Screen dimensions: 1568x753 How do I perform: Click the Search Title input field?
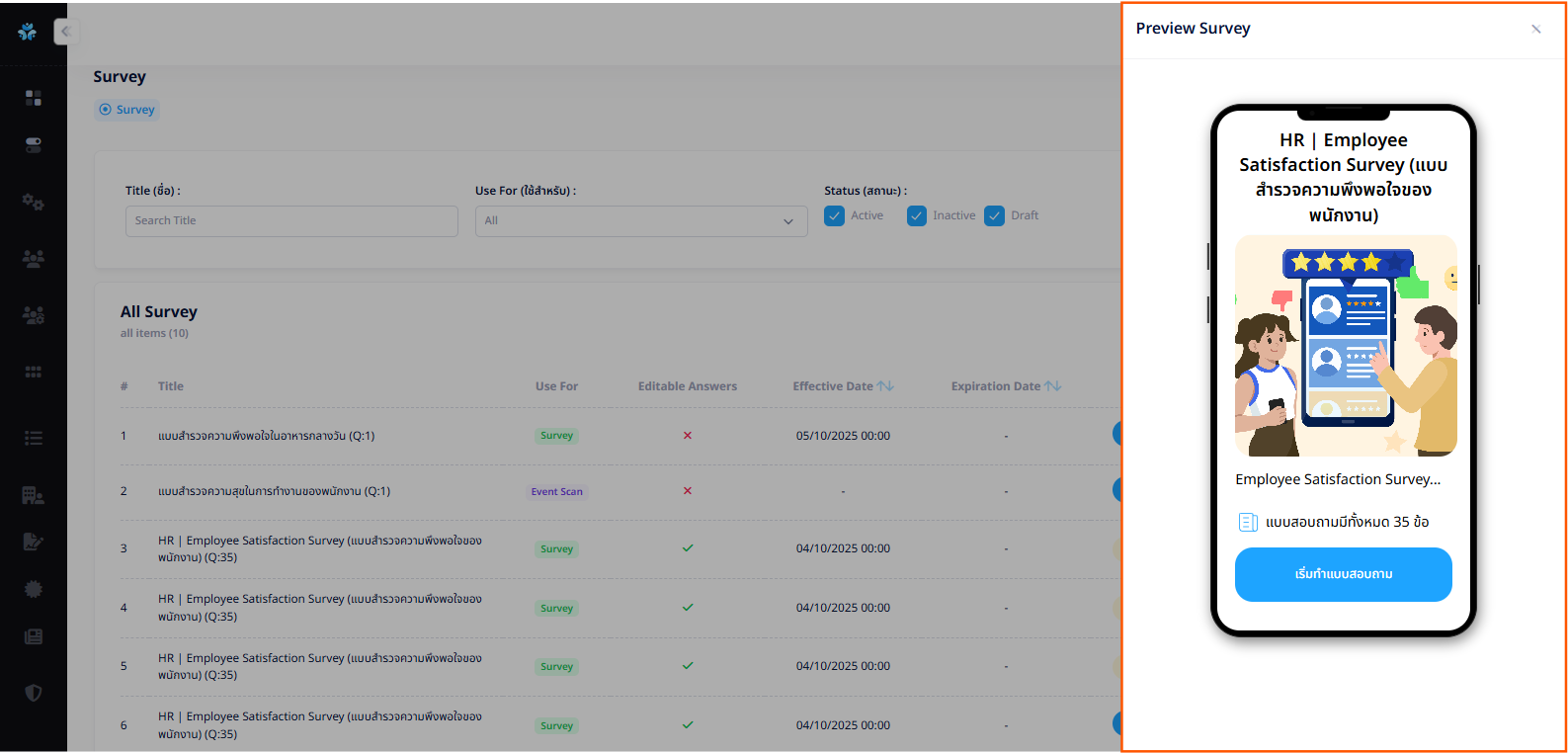(291, 221)
